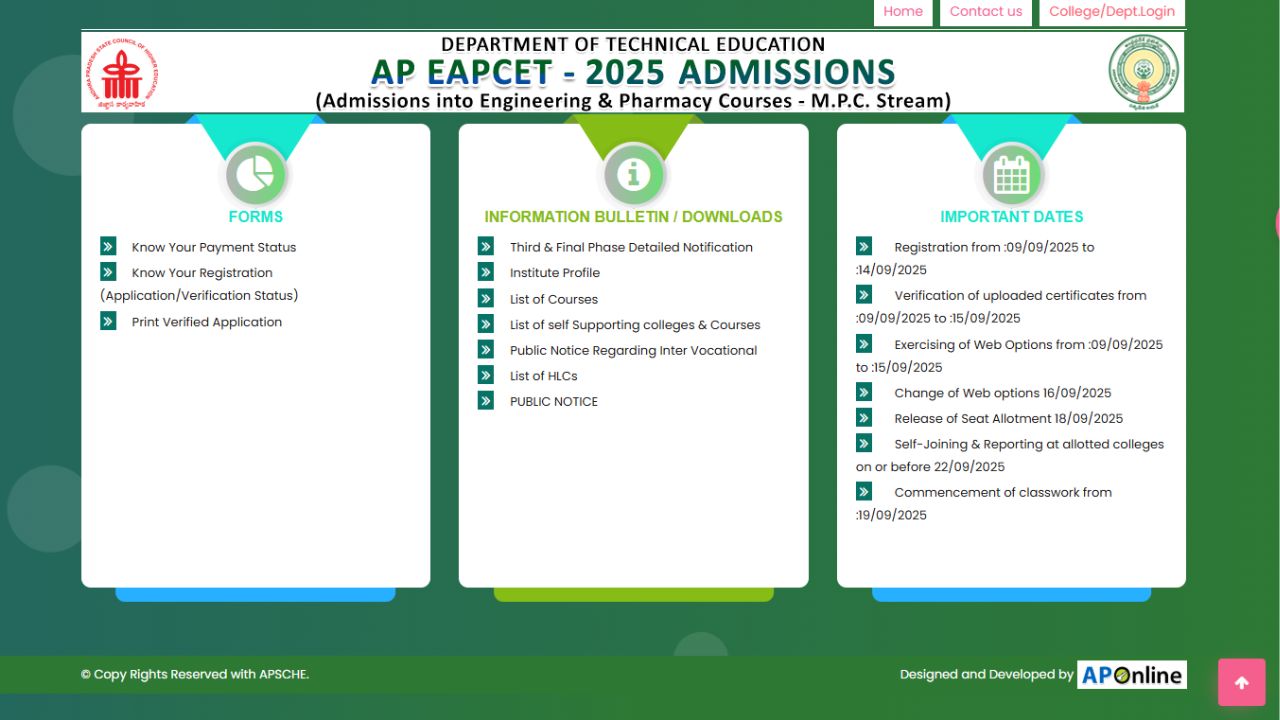Click the pink scroll-to-top arrow button

click(1242, 682)
